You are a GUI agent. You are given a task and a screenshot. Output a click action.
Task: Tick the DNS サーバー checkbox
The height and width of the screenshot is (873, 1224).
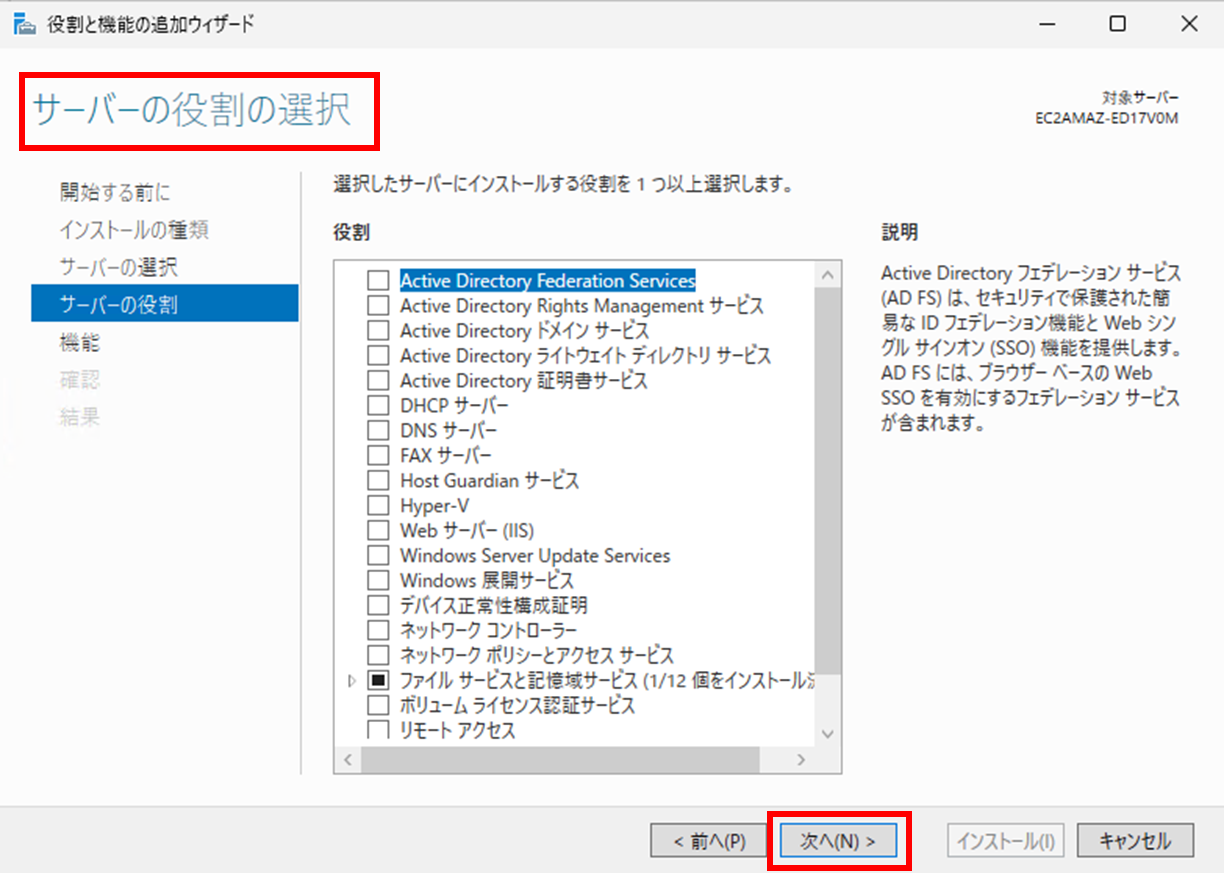378,430
